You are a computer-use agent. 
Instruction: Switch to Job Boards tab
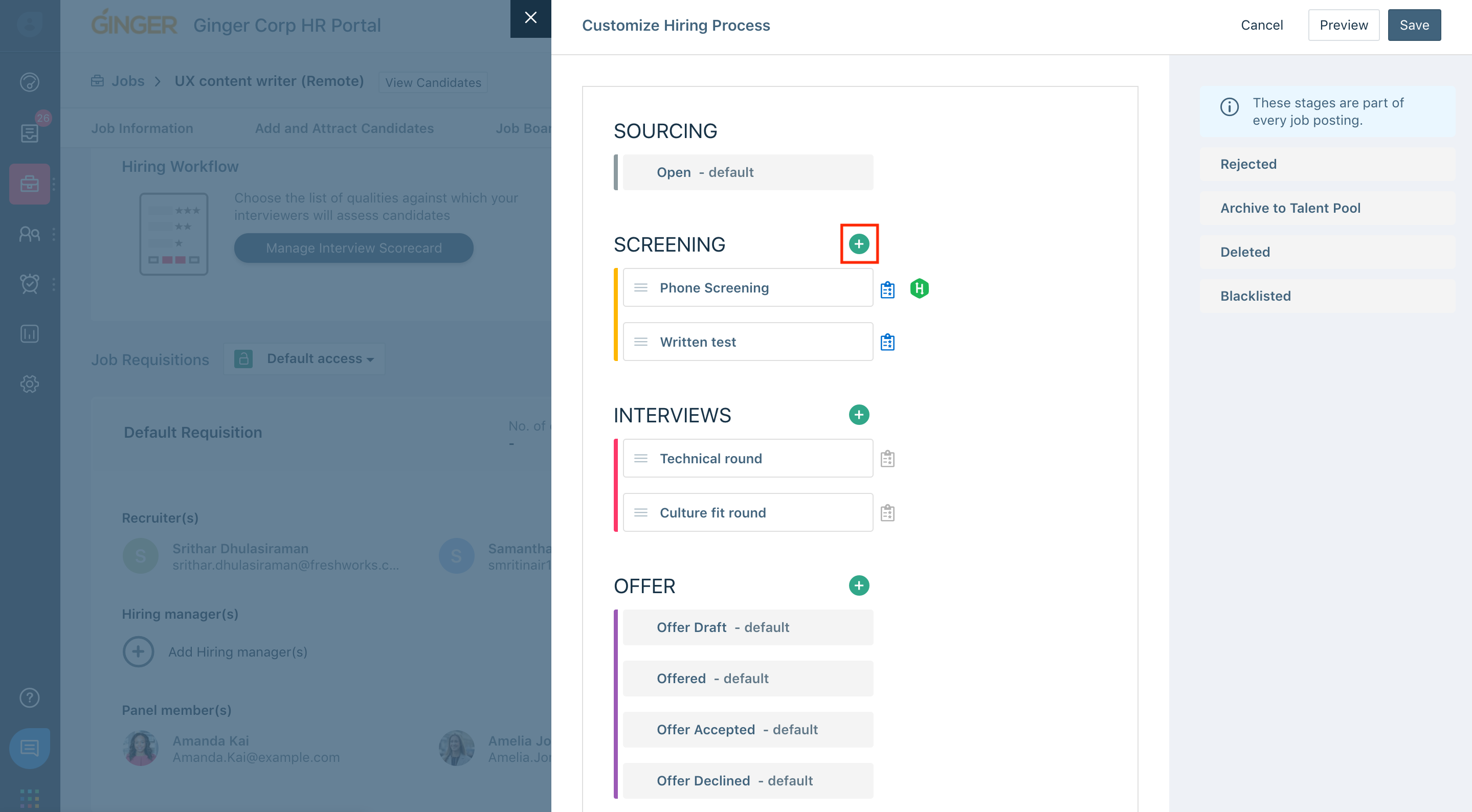tap(523, 128)
